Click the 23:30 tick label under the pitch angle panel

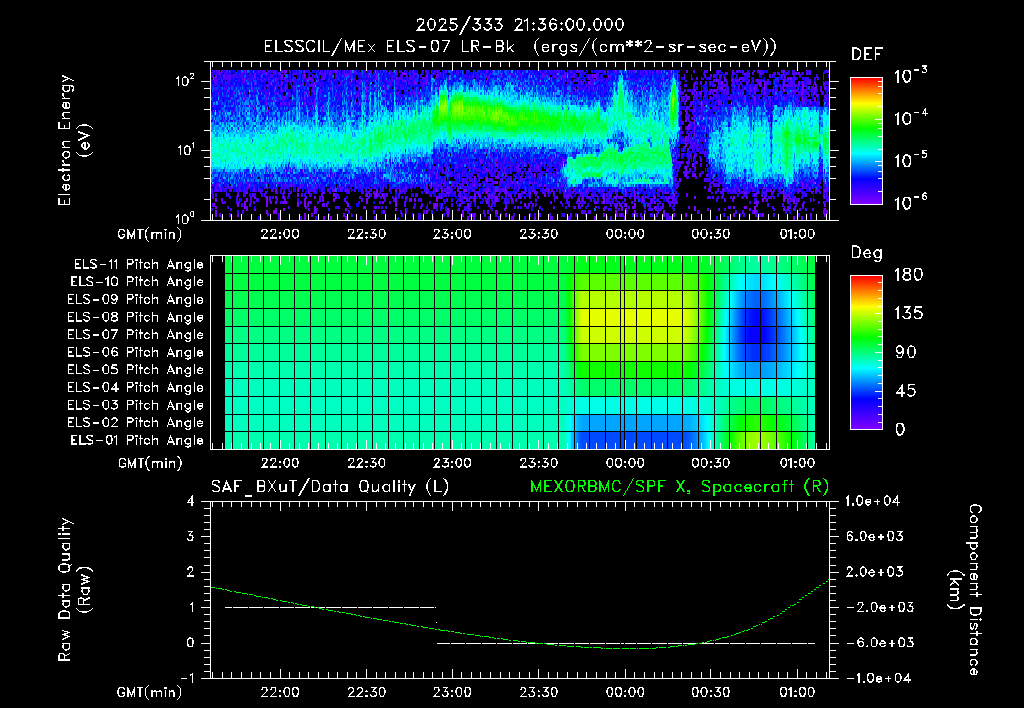[539, 463]
